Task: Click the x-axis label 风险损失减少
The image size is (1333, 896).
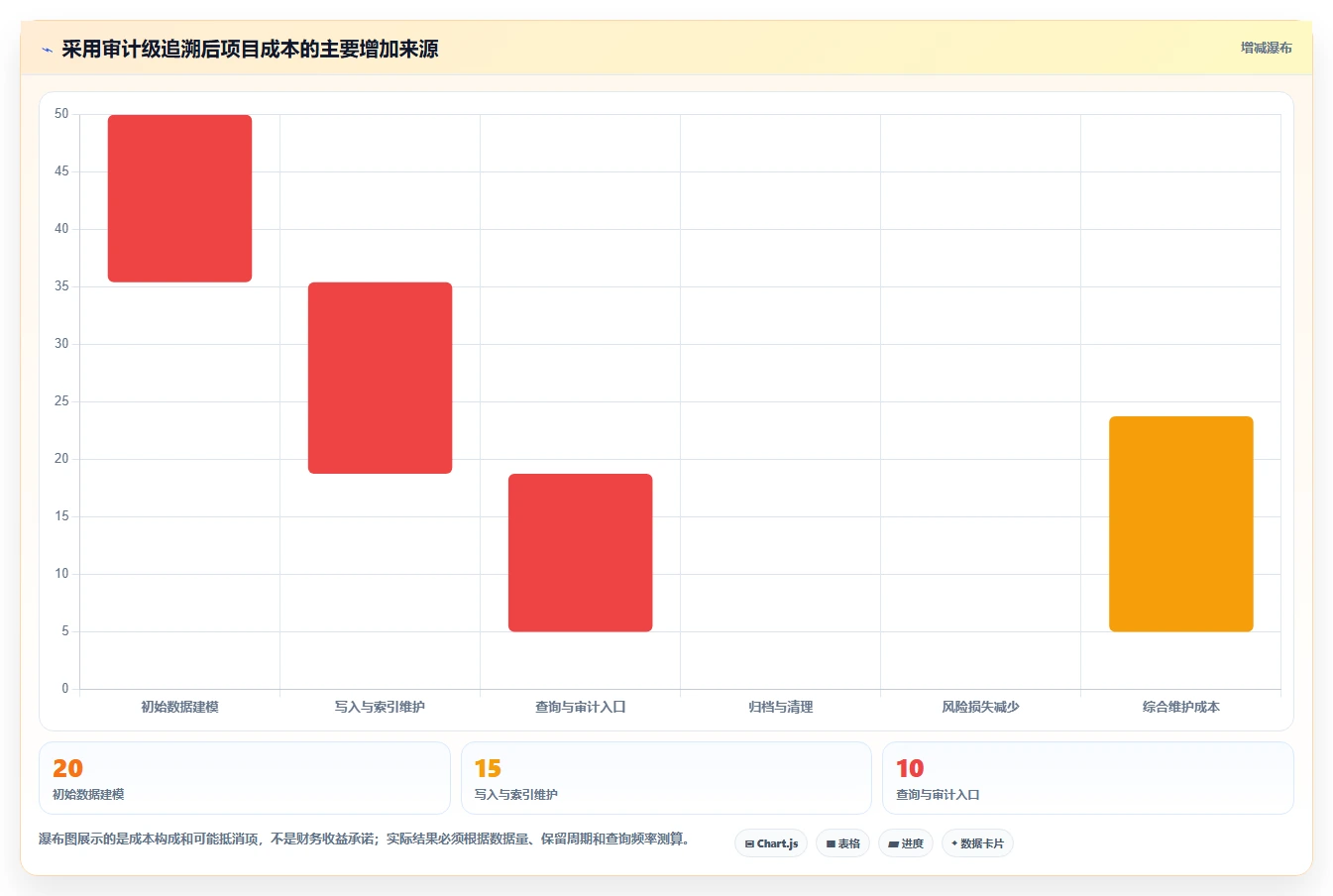Action: [980, 707]
